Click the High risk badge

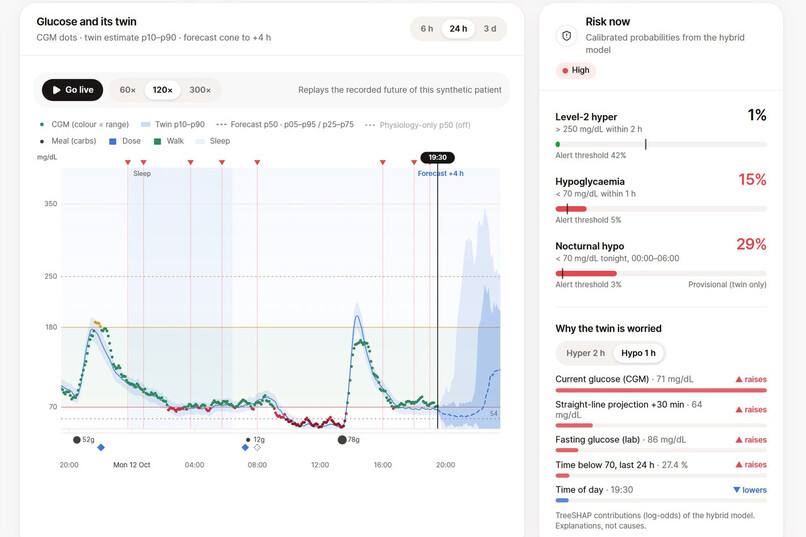click(576, 70)
